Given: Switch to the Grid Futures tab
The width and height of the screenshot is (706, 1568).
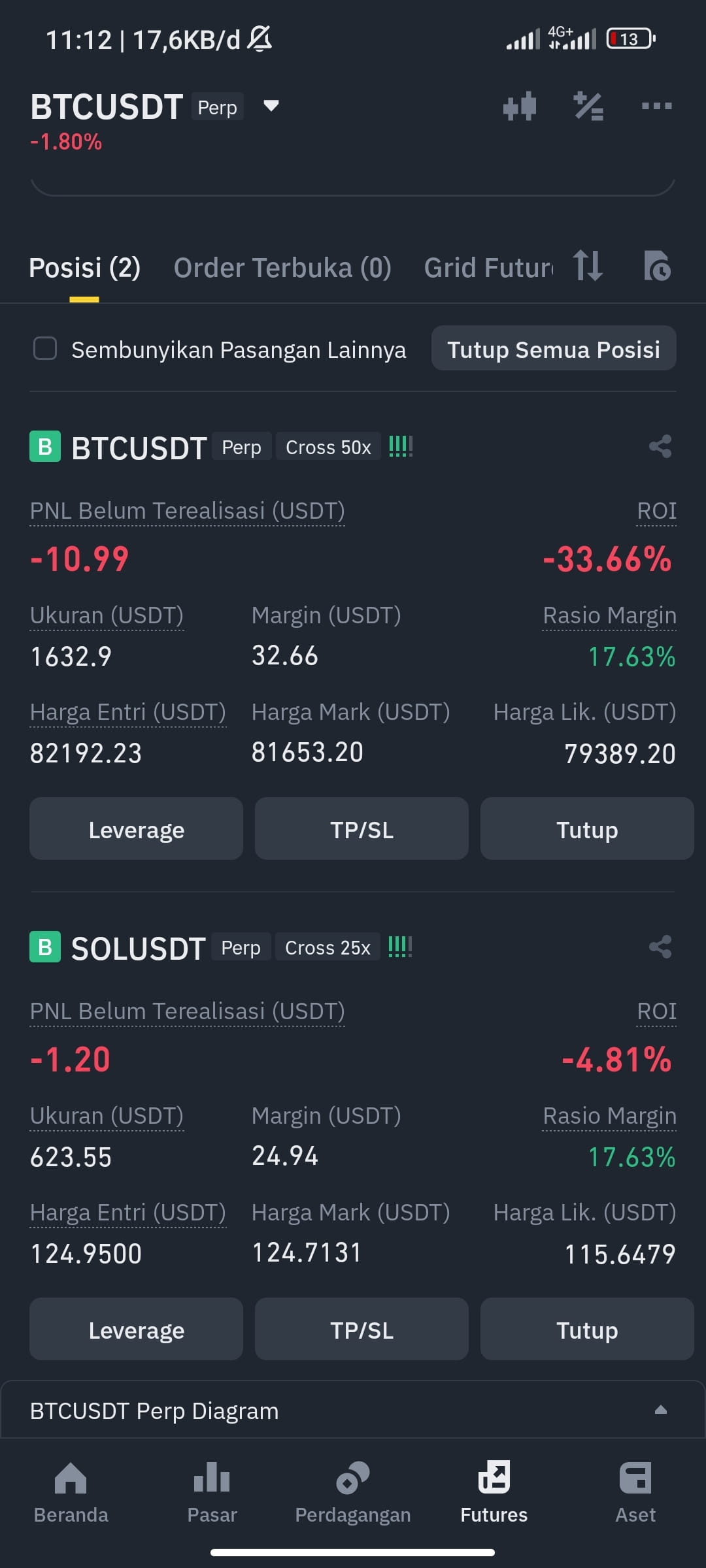Looking at the screenshot, I should click(488, 268).
